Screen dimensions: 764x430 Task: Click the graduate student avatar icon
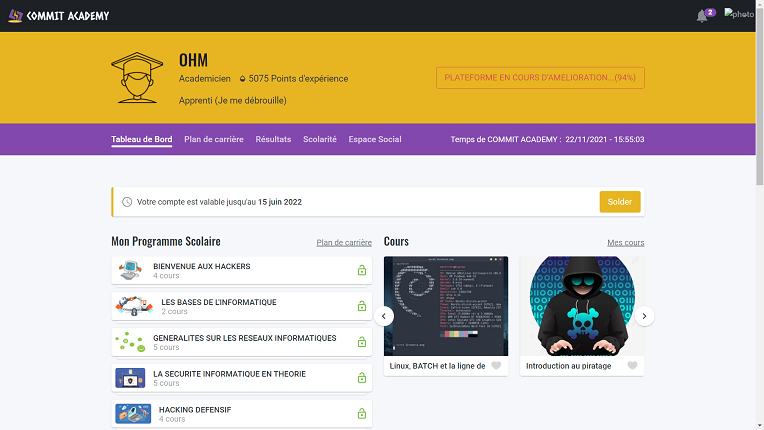(137, 77)
